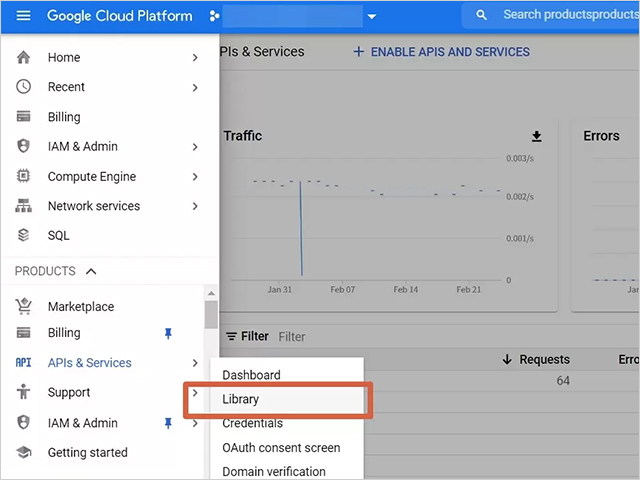This screenshot has height=480, width=640.
Task: Unpin IAM & Admin in products list
Action: [x=168, y=423]
